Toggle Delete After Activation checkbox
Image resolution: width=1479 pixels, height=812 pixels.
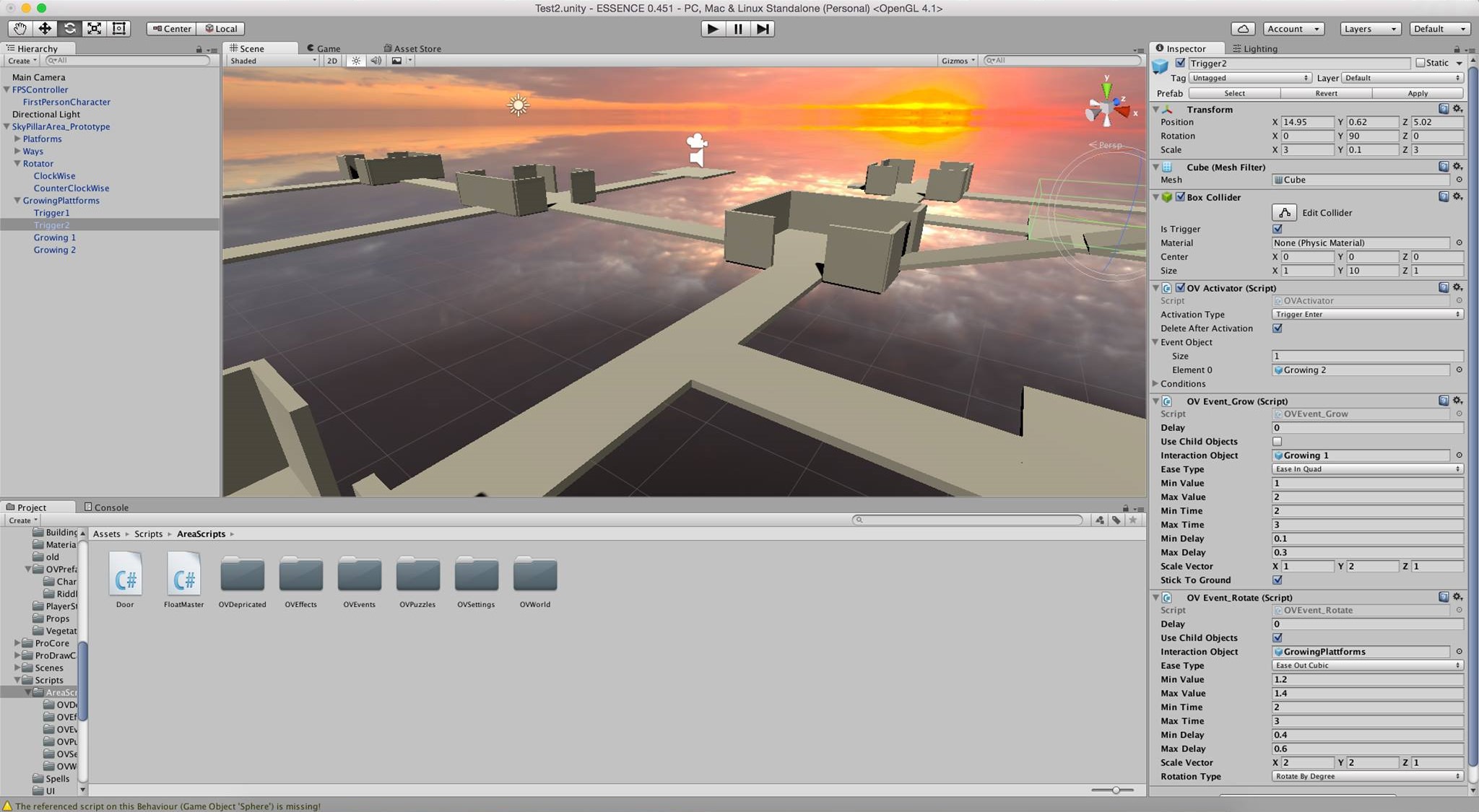pos(1278,328)
